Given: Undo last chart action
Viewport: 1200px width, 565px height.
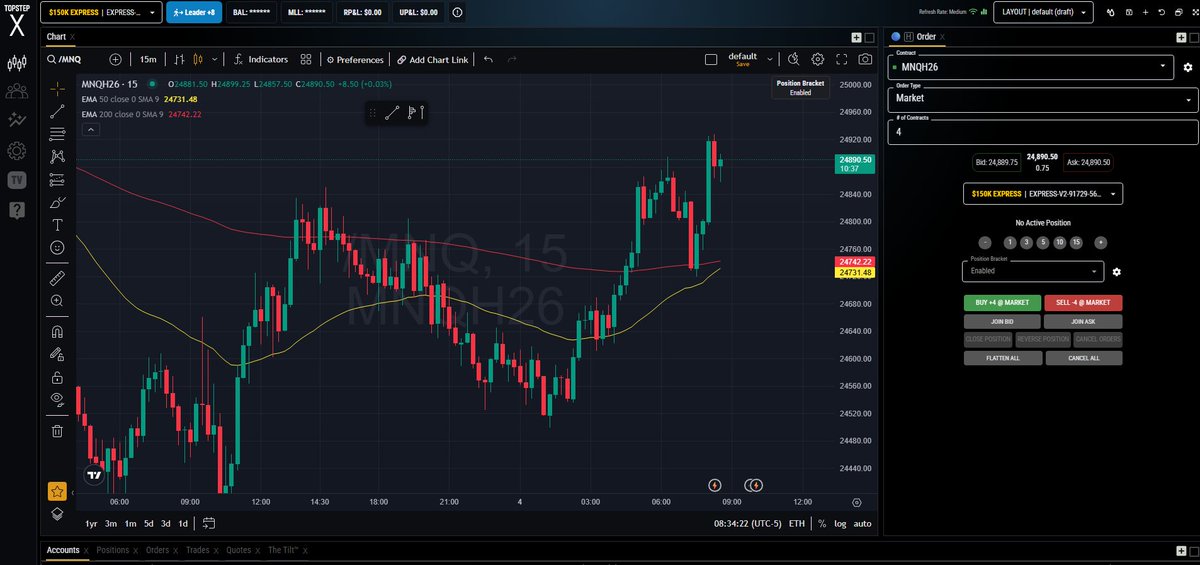Looking at the screenshot, I should click(488, 60).
